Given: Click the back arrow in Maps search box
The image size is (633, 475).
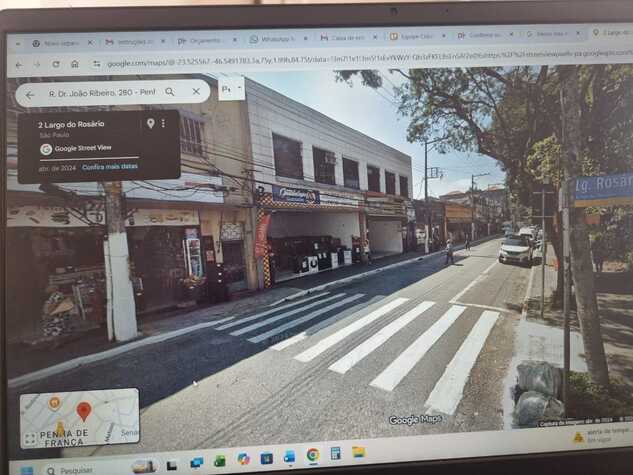Looking at the screenshot, I should [x=29, y=95].
